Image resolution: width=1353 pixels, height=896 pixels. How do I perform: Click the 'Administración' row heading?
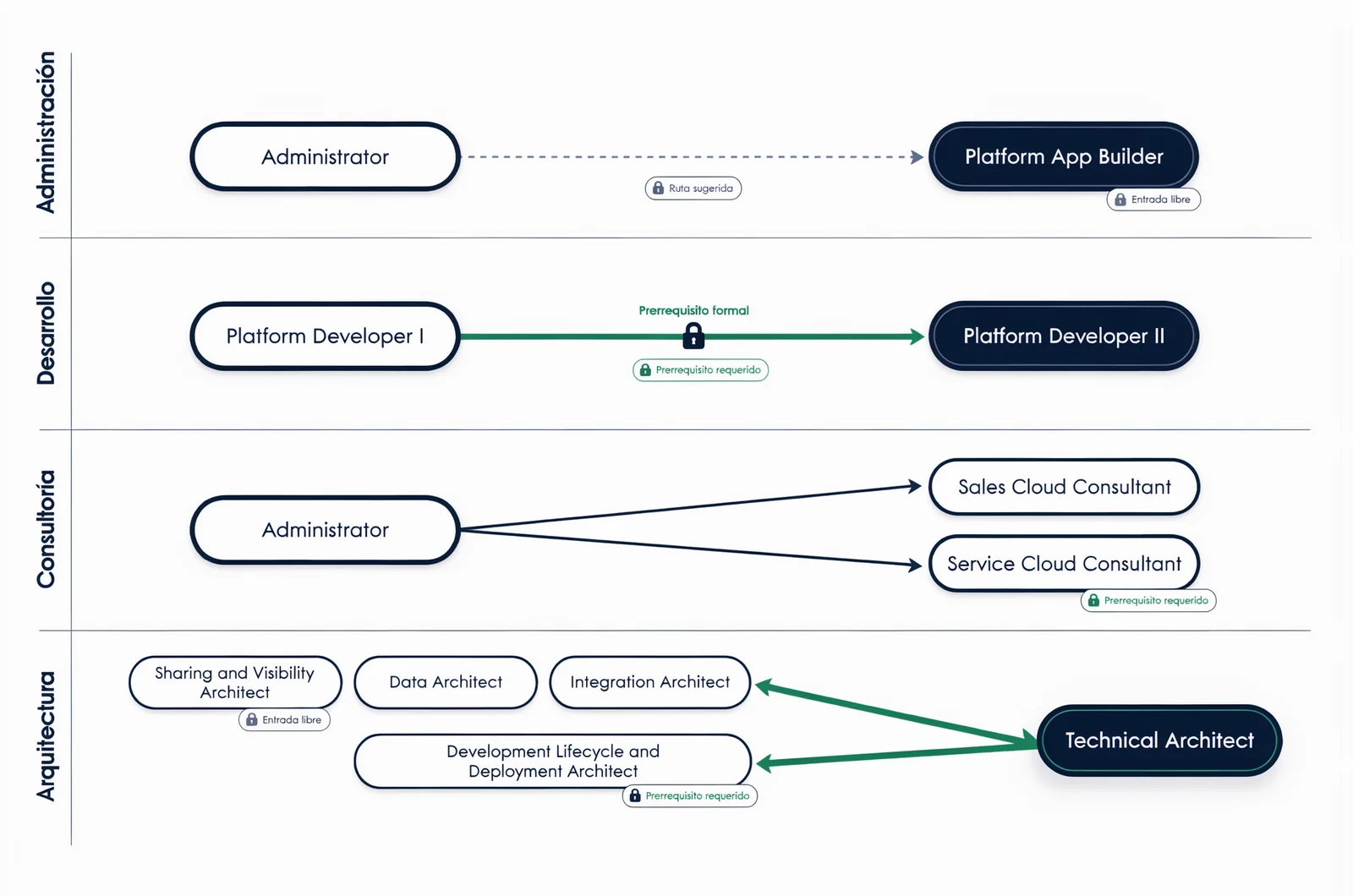click(46, 133)
